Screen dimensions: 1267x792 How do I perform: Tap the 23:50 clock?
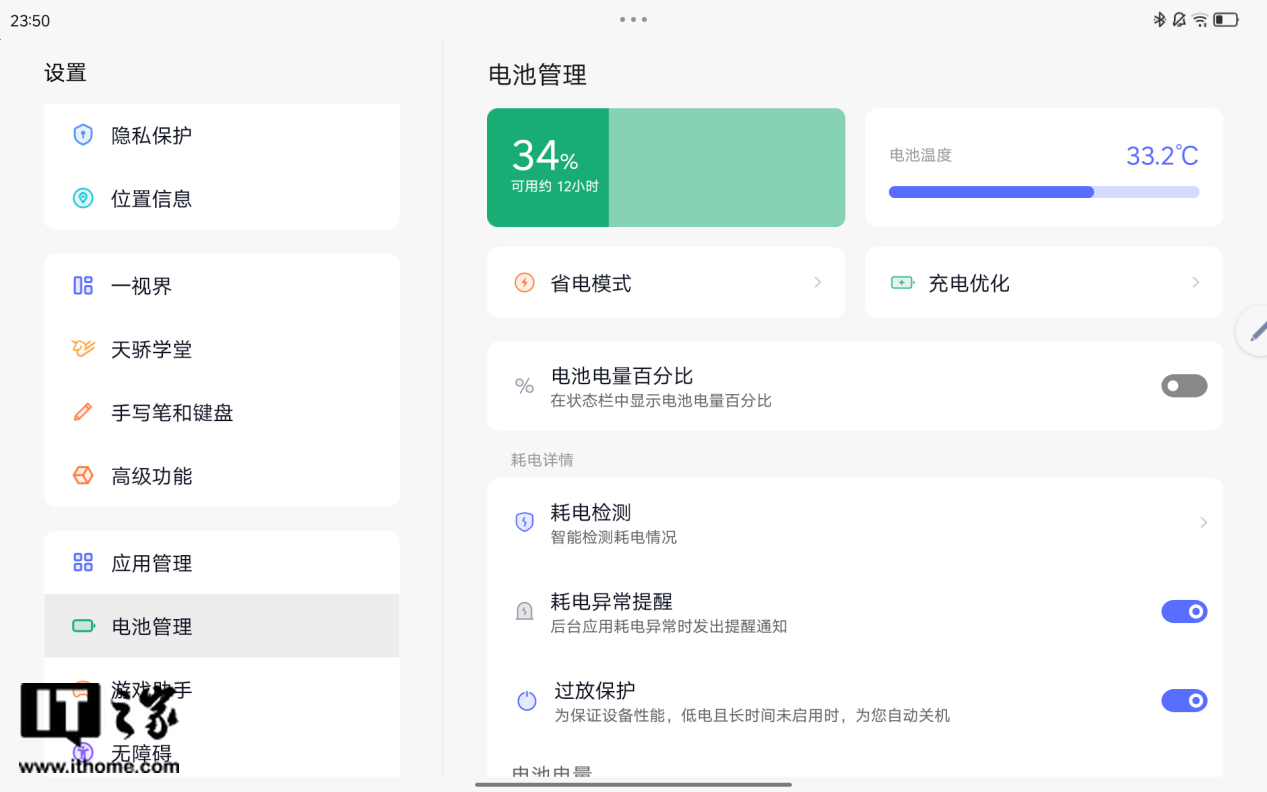(30, 21)
